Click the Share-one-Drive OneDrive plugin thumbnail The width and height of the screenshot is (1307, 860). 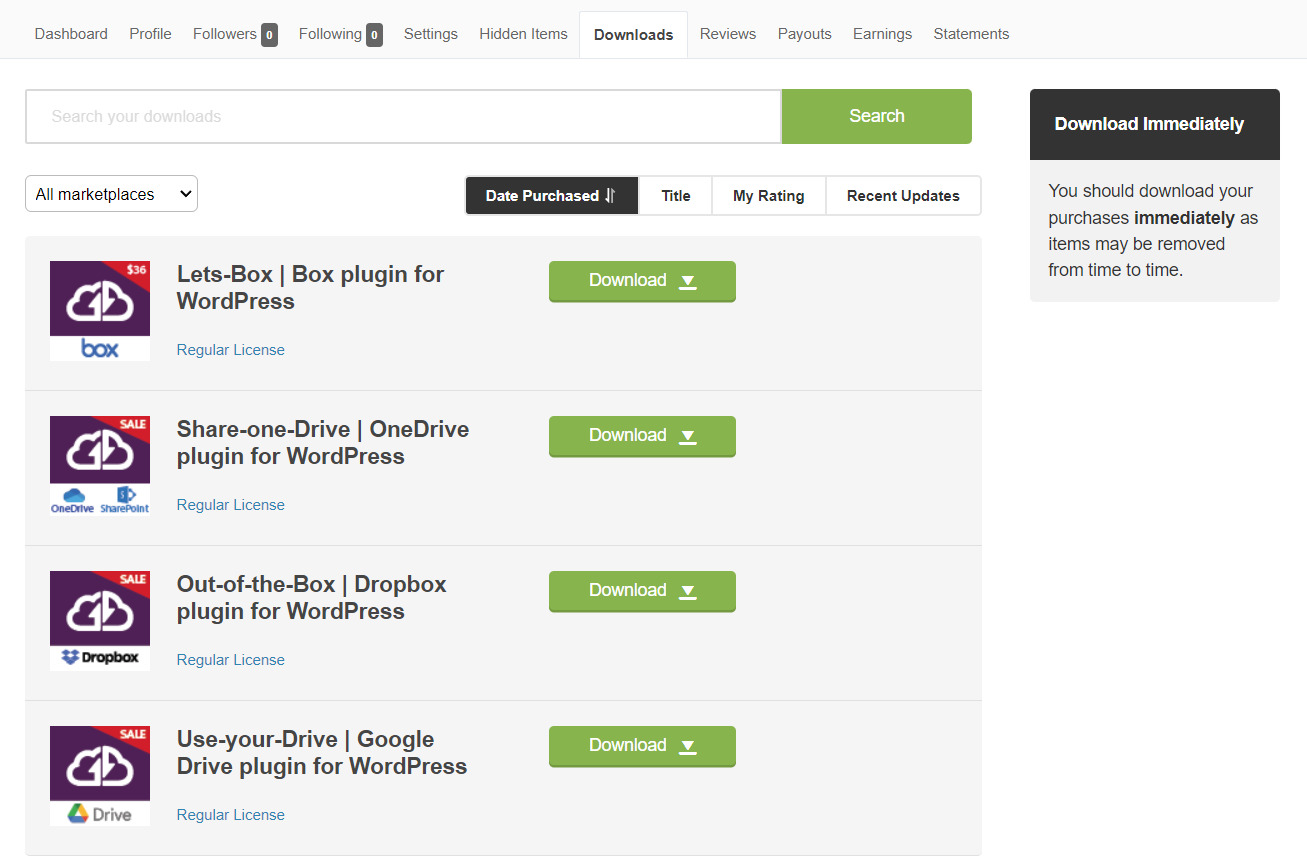[x=100, y=466]
